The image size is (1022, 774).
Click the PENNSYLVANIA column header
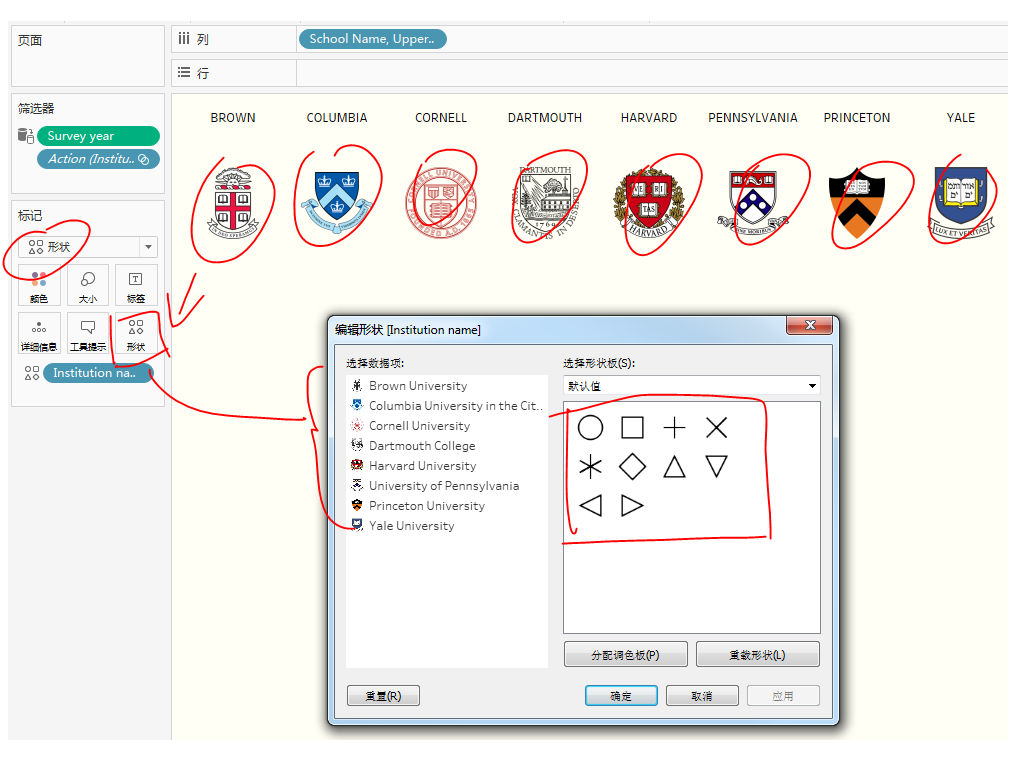pos(753,118)
